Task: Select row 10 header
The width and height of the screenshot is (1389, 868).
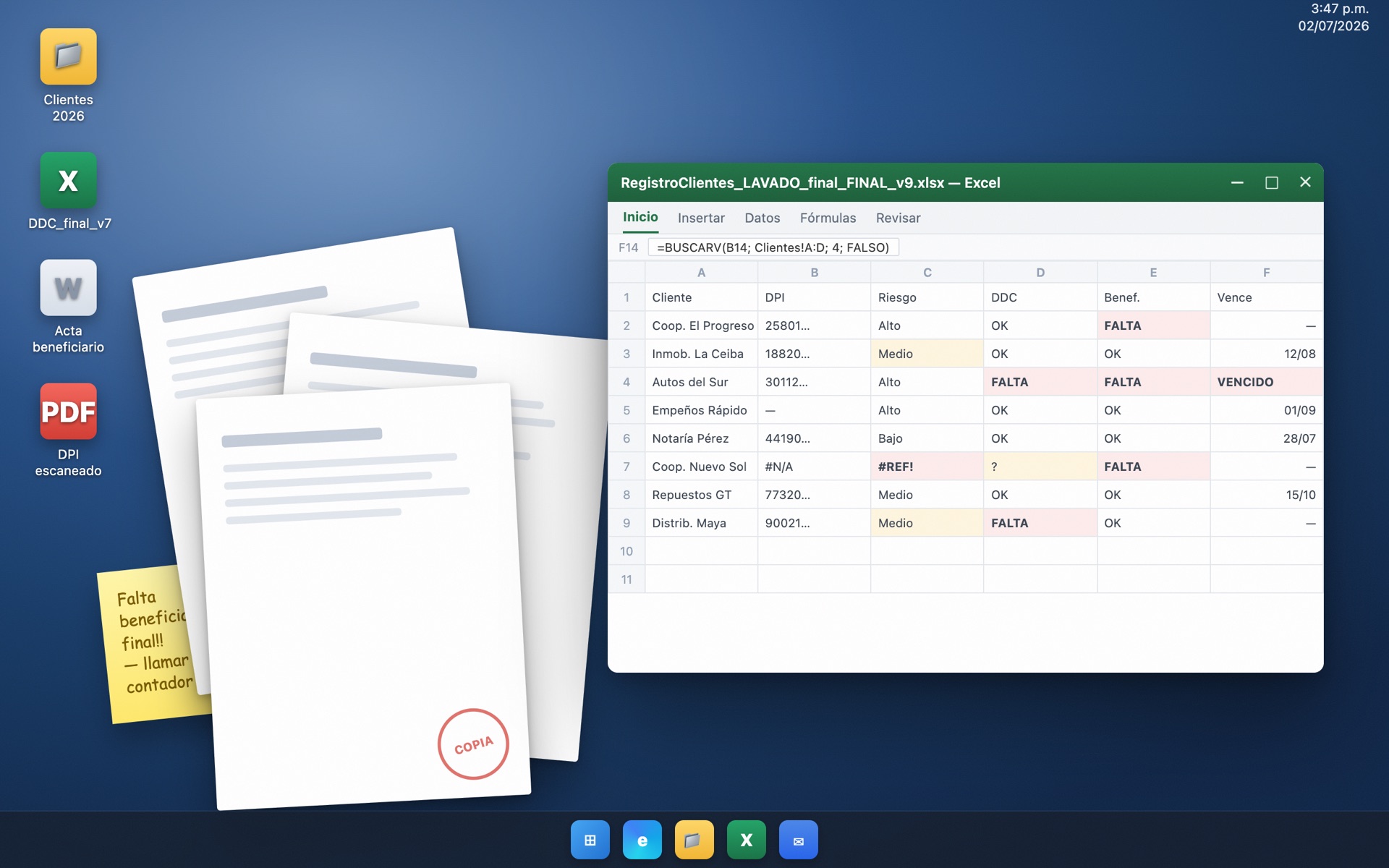Action: coord(626,551)
